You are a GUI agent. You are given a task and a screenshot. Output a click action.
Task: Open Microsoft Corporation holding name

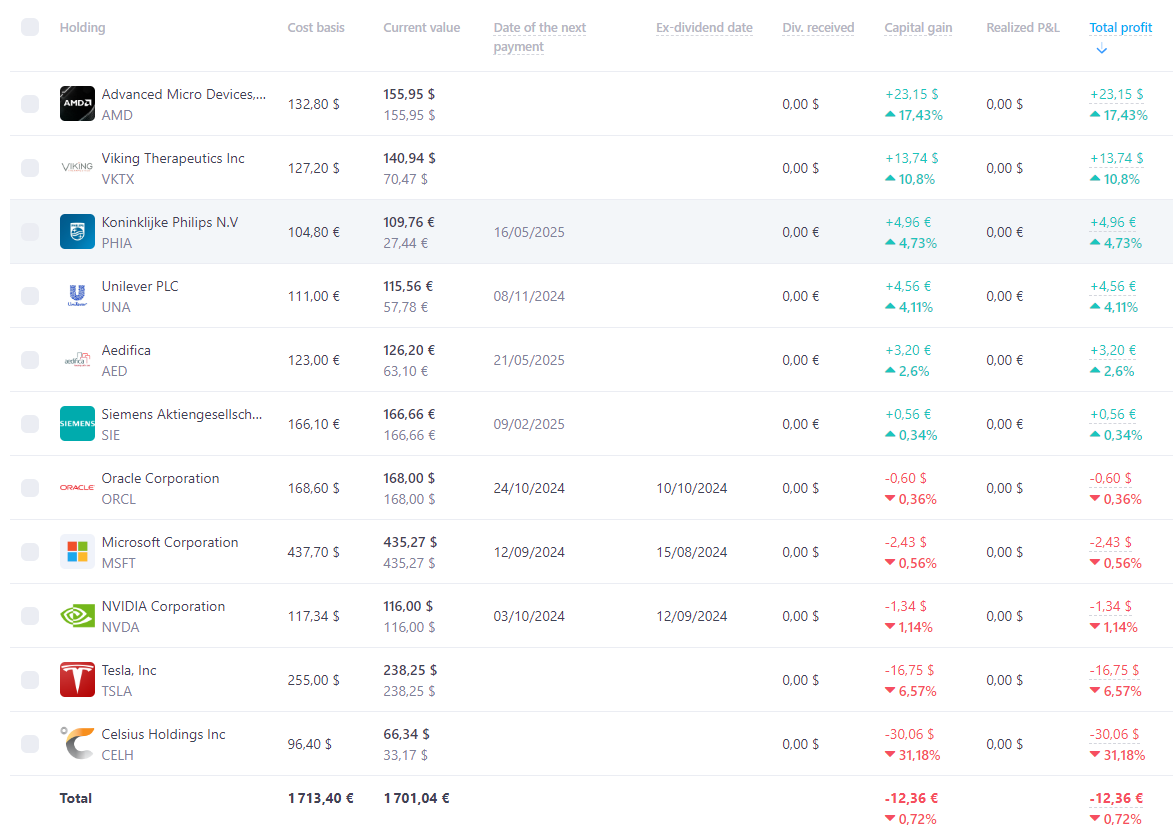coord(170,542)
